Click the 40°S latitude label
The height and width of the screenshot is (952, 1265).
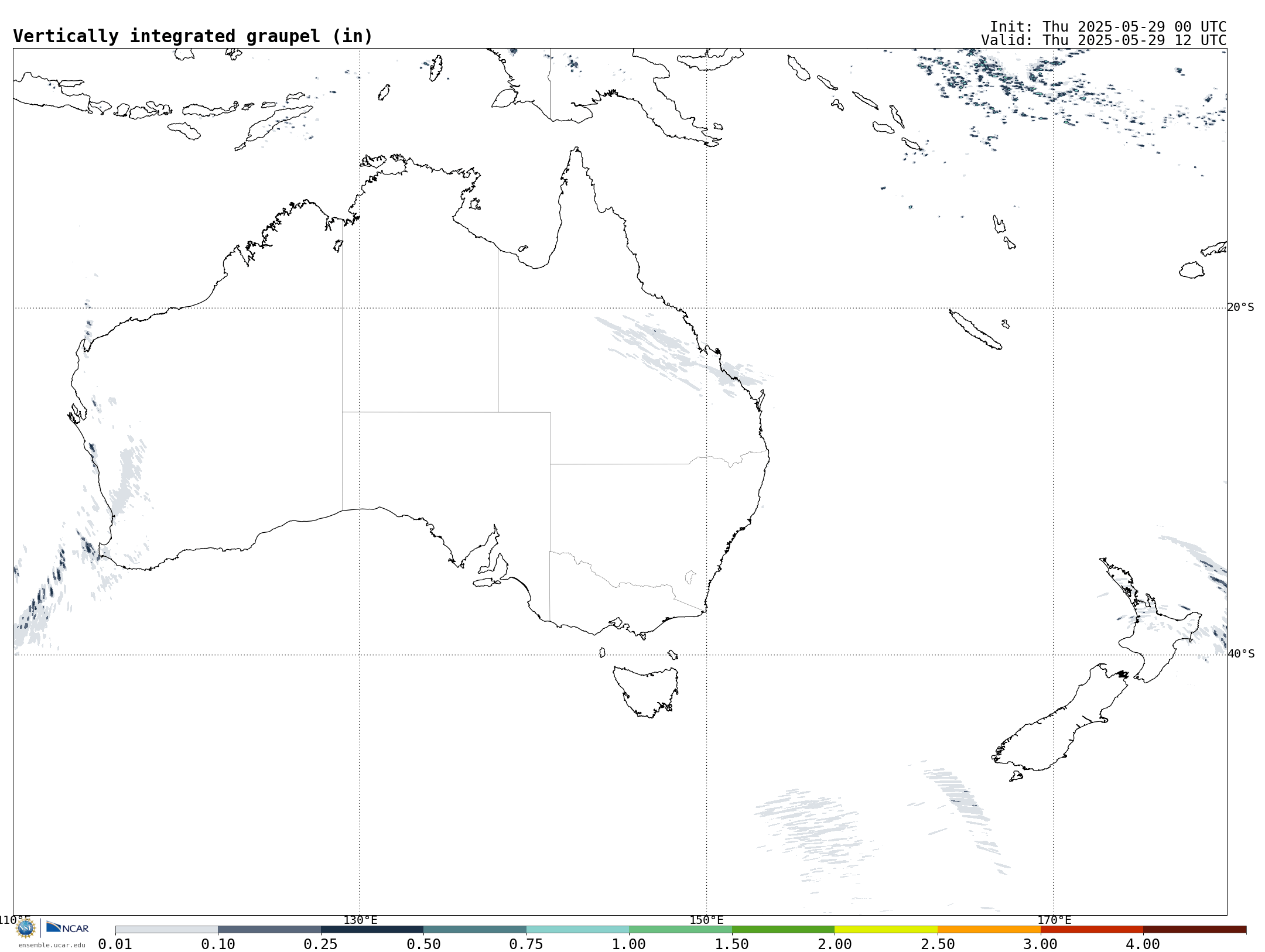point(1241,654)
